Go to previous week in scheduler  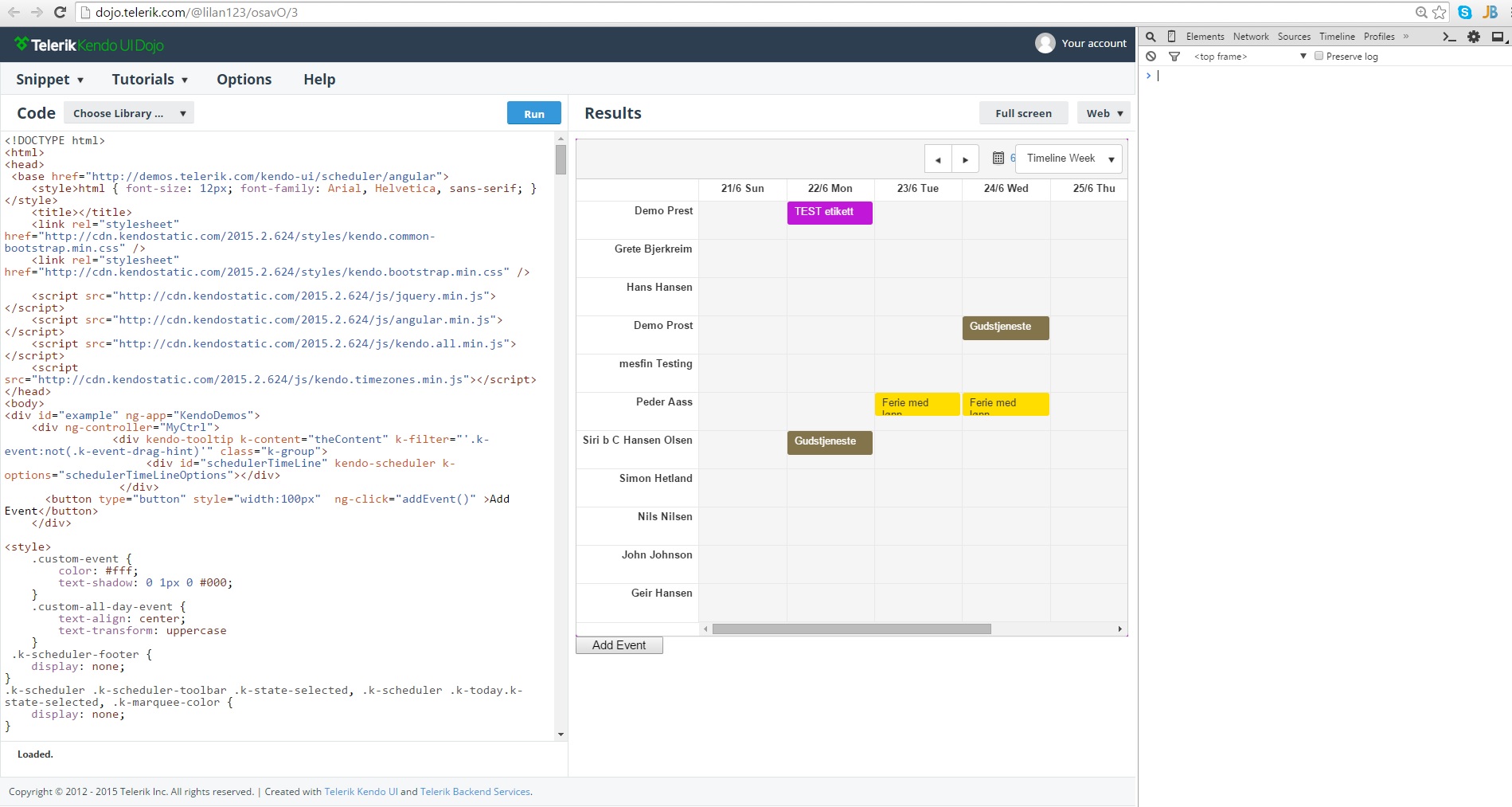938,159
